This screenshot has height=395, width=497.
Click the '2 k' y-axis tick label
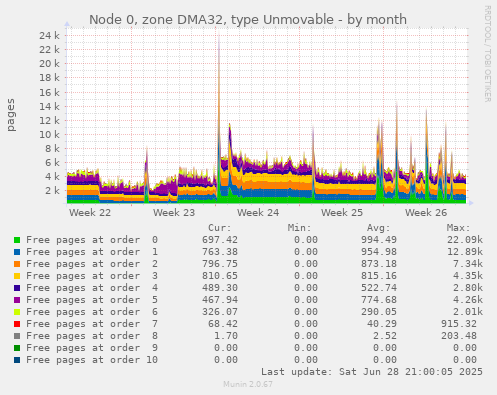(x=52, y=191)
